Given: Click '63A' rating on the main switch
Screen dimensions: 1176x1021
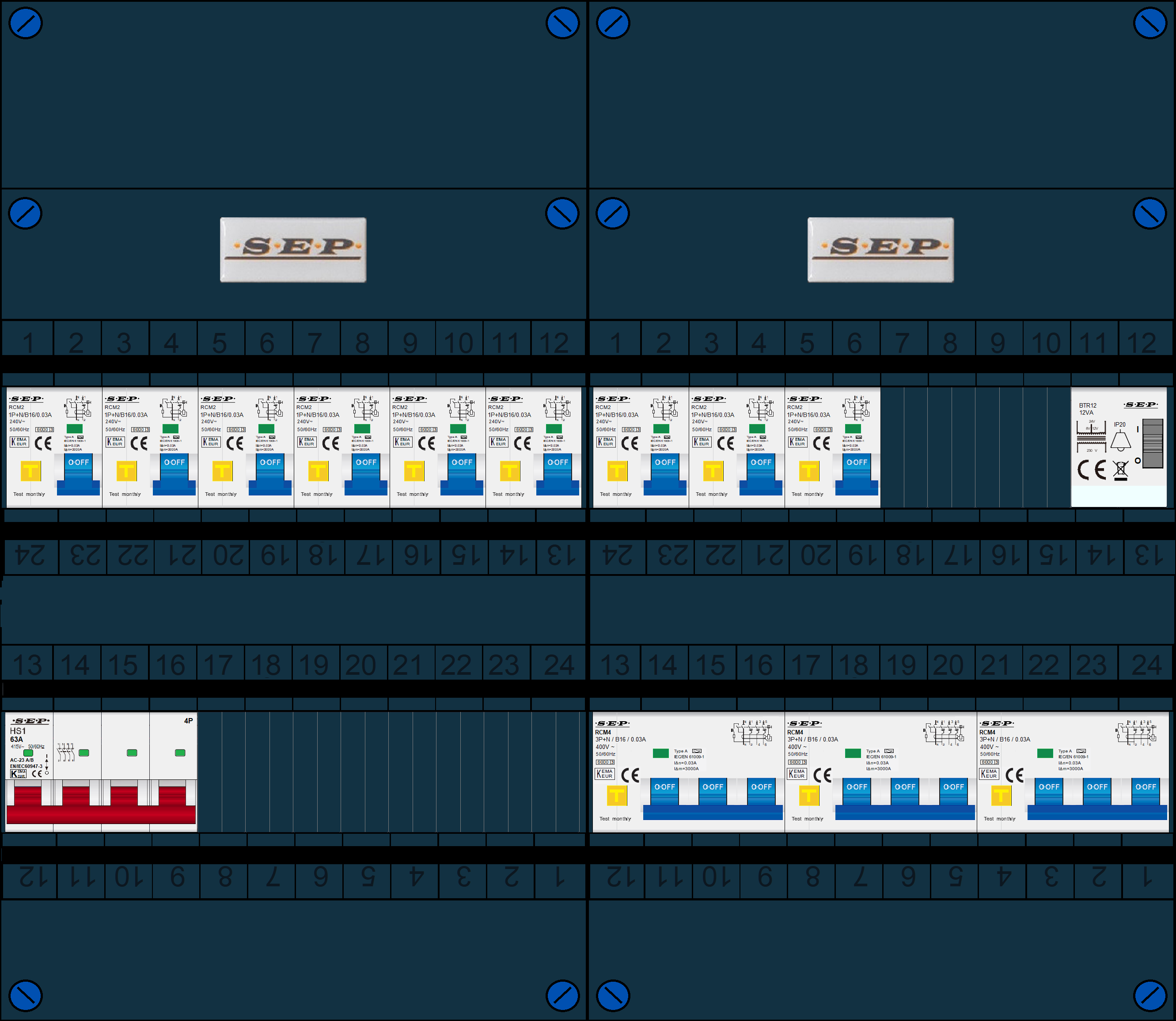Looking at the screenshot, I should (16, 740).
